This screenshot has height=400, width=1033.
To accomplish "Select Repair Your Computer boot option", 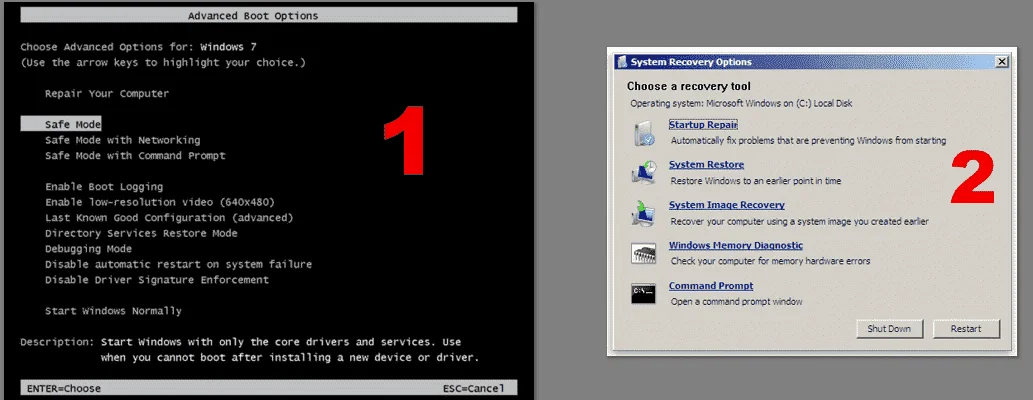I will (107, 94).
